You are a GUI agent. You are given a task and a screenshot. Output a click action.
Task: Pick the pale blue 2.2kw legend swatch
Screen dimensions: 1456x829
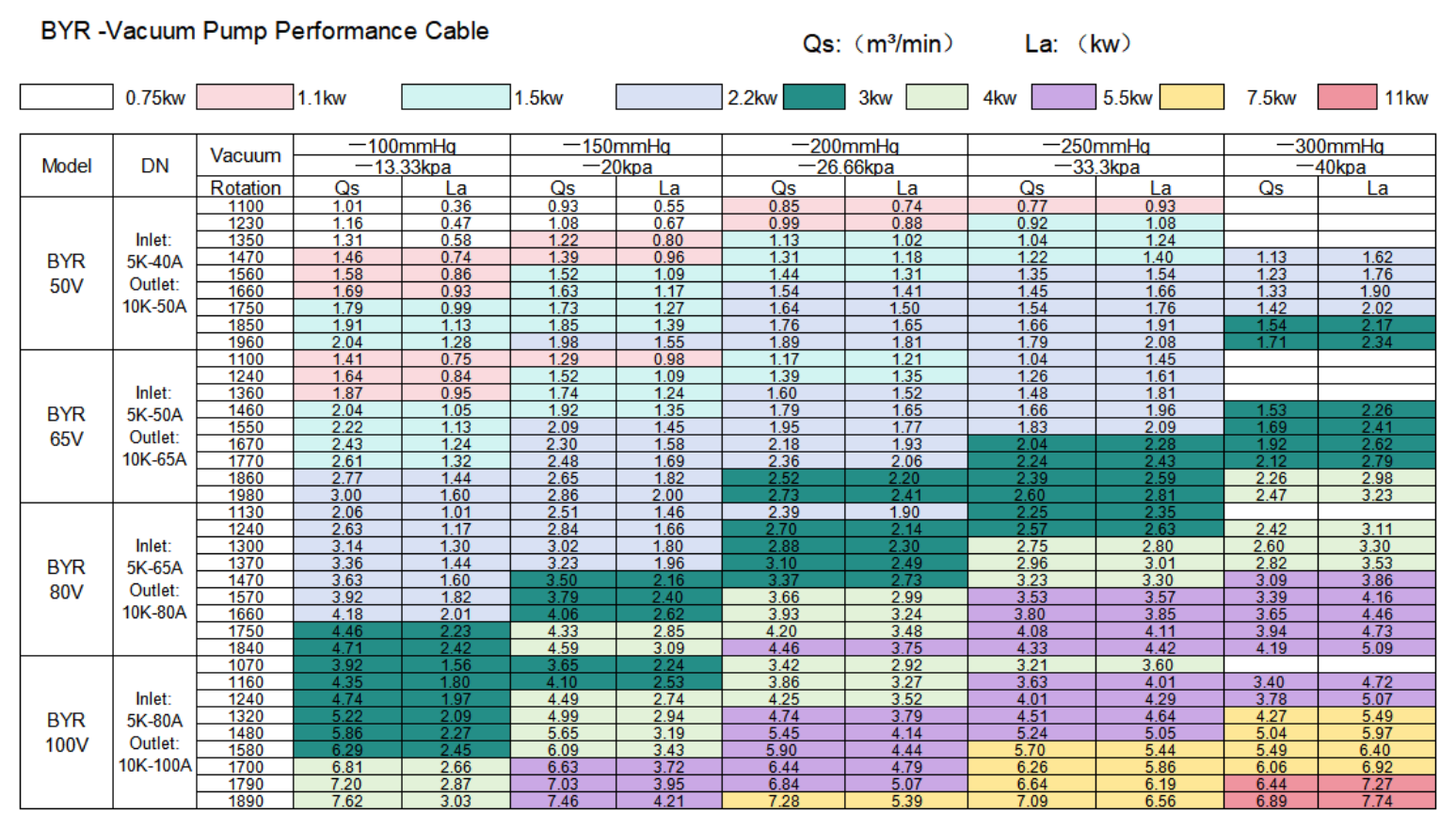(669, 97)
